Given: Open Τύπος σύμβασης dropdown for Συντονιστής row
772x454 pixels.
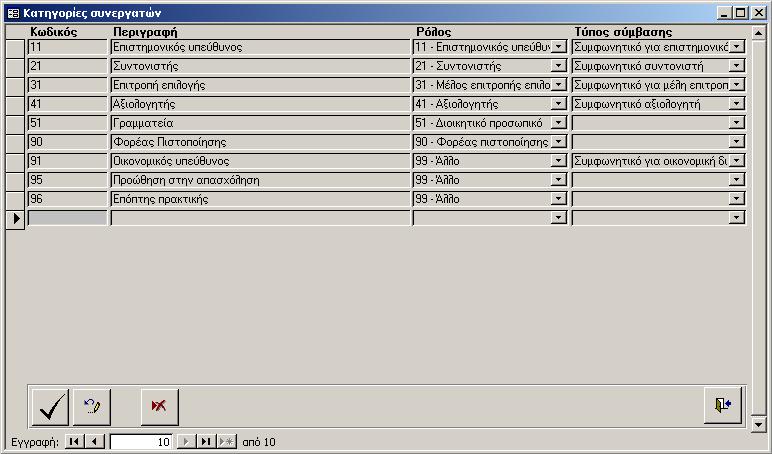Looking at the screenshot, I should (x=737, y=66).
